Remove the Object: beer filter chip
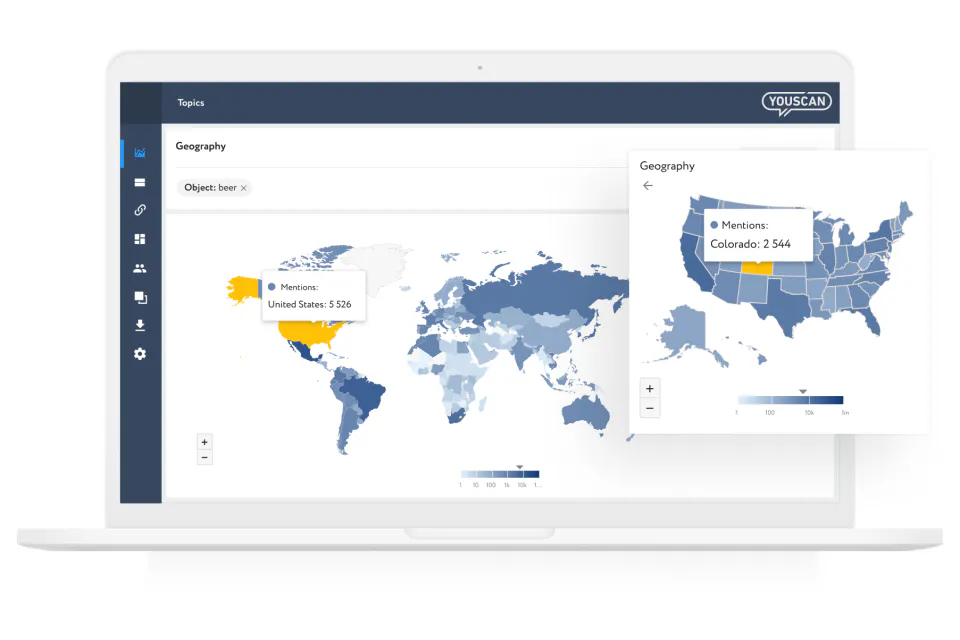Screen dimensions: 960x640 pyautogui.click(x=243, y=187)
